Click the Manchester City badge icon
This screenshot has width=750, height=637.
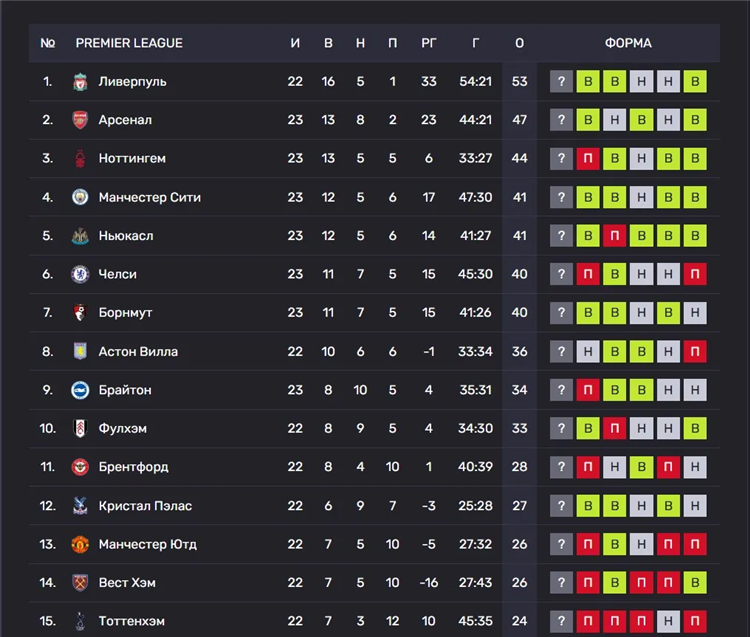click(80, 197)
